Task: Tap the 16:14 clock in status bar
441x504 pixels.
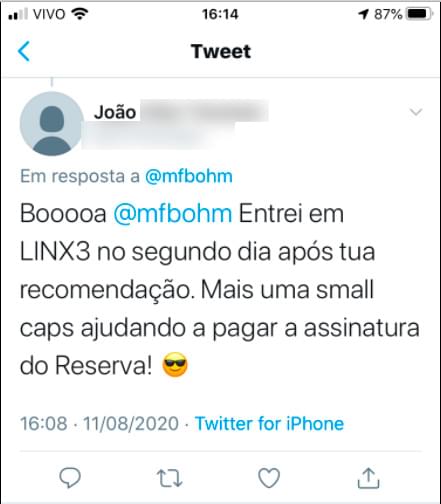Action: coord(220,14)
